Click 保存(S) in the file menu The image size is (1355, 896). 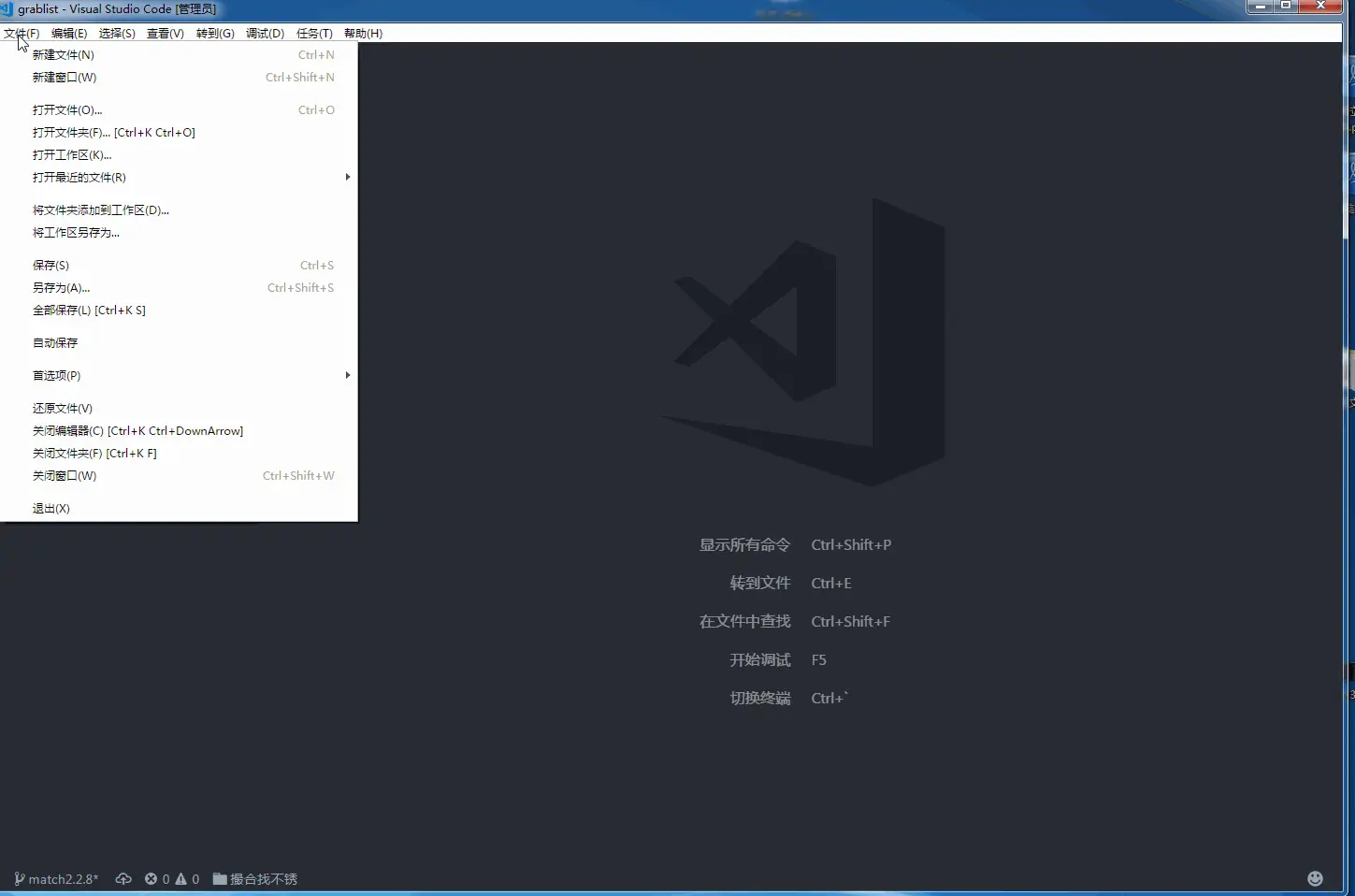(179, 266)
